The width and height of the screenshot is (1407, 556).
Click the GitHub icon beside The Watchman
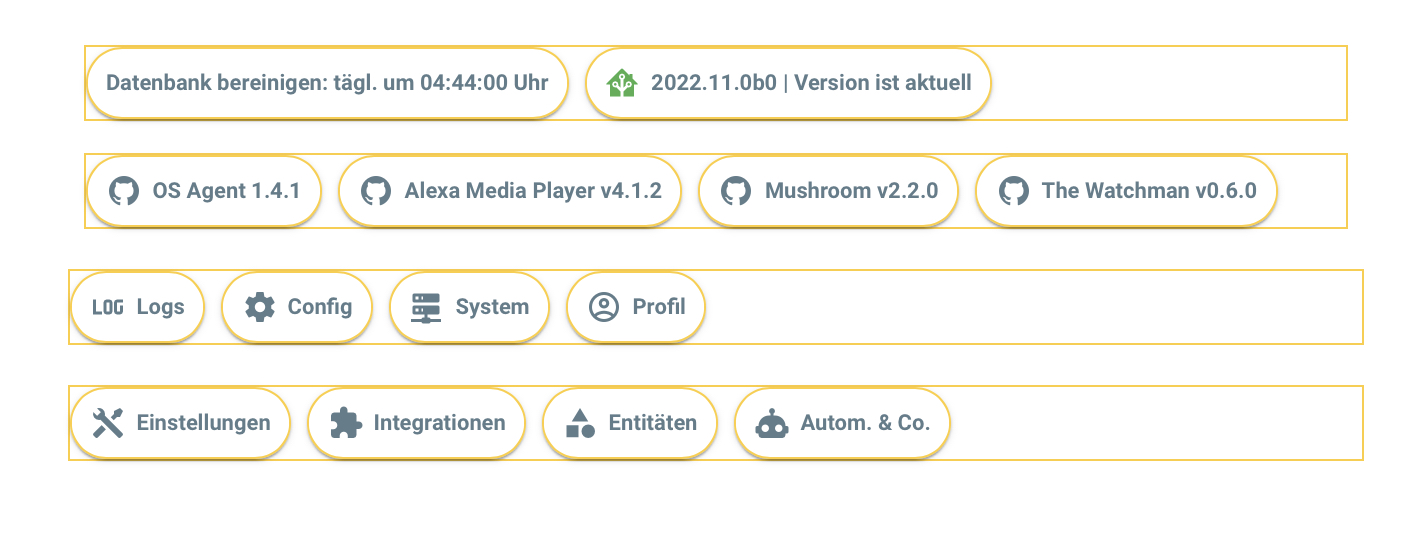click(x=1013, y=191)
